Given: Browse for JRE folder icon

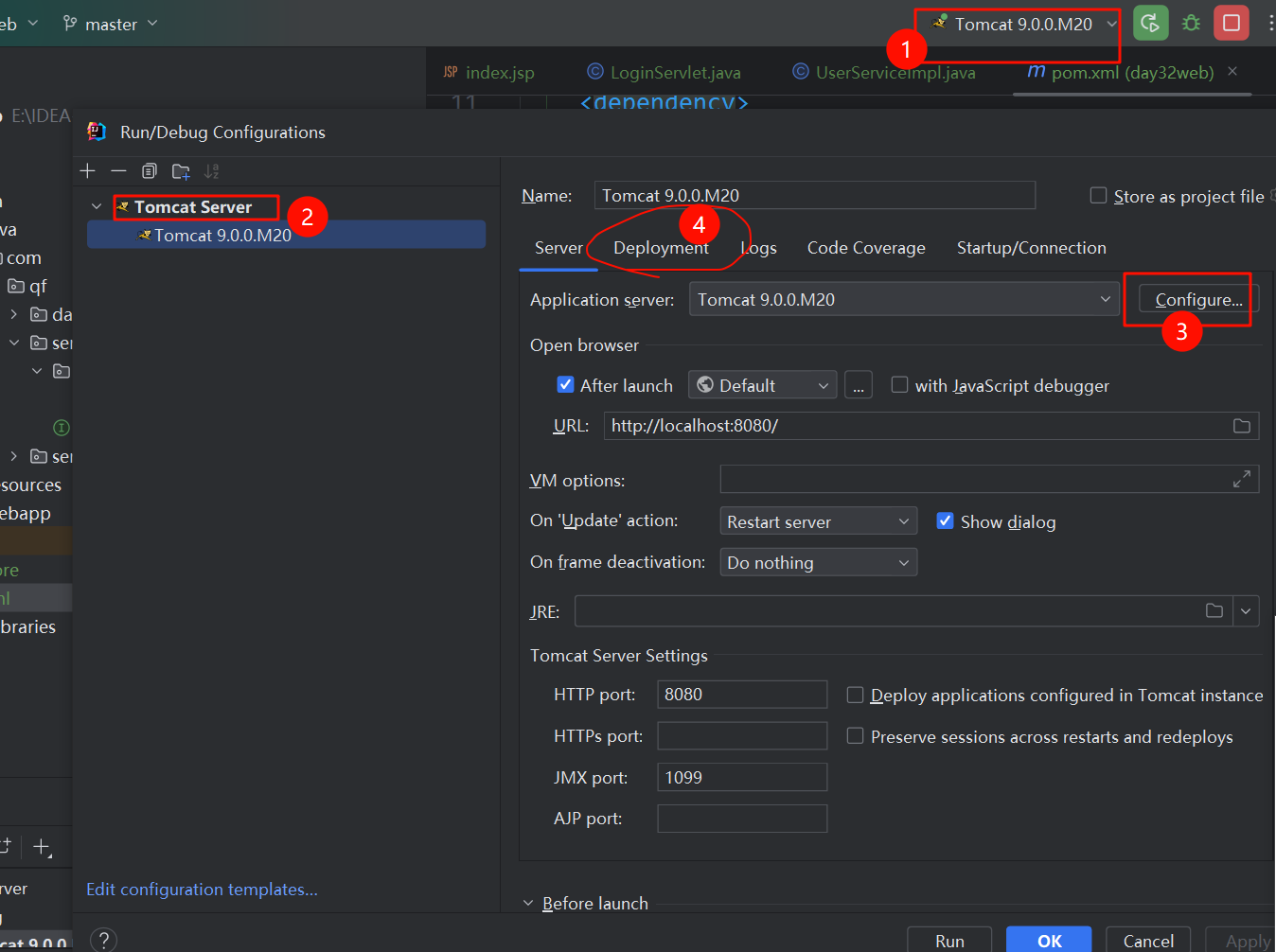Looking at the screenshot, I should tap(1214, 611).
